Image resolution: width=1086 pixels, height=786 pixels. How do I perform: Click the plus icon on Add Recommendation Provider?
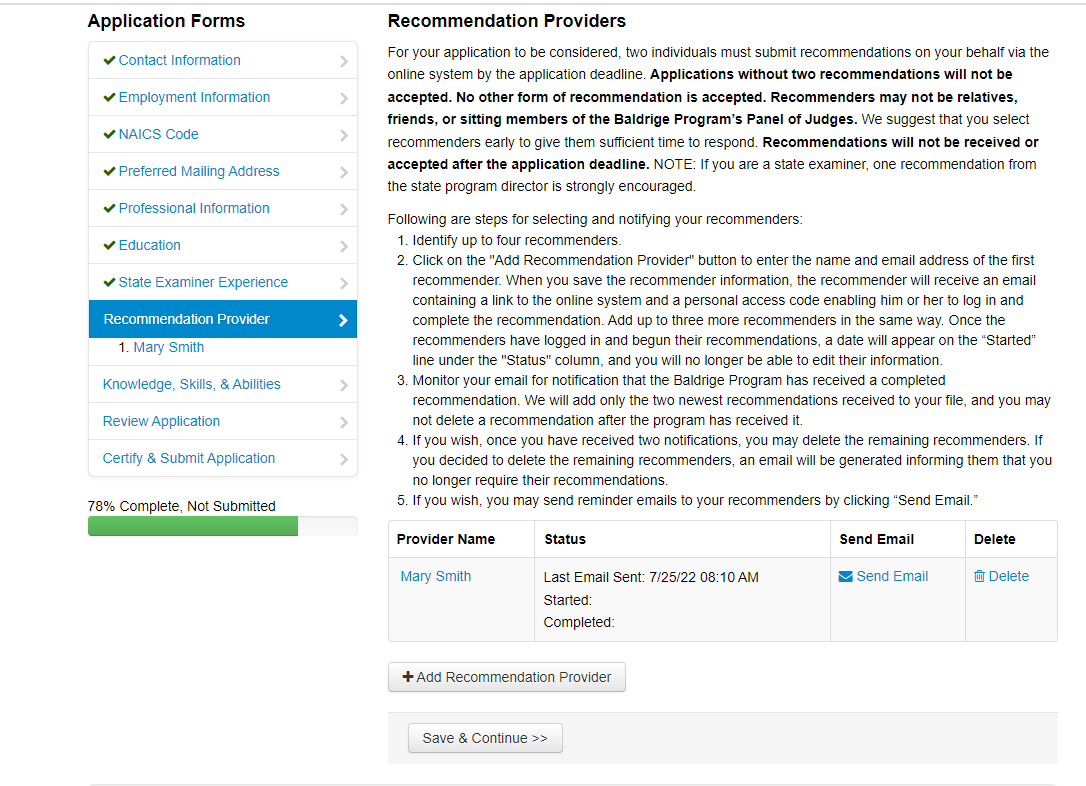(x=407, y=677)
